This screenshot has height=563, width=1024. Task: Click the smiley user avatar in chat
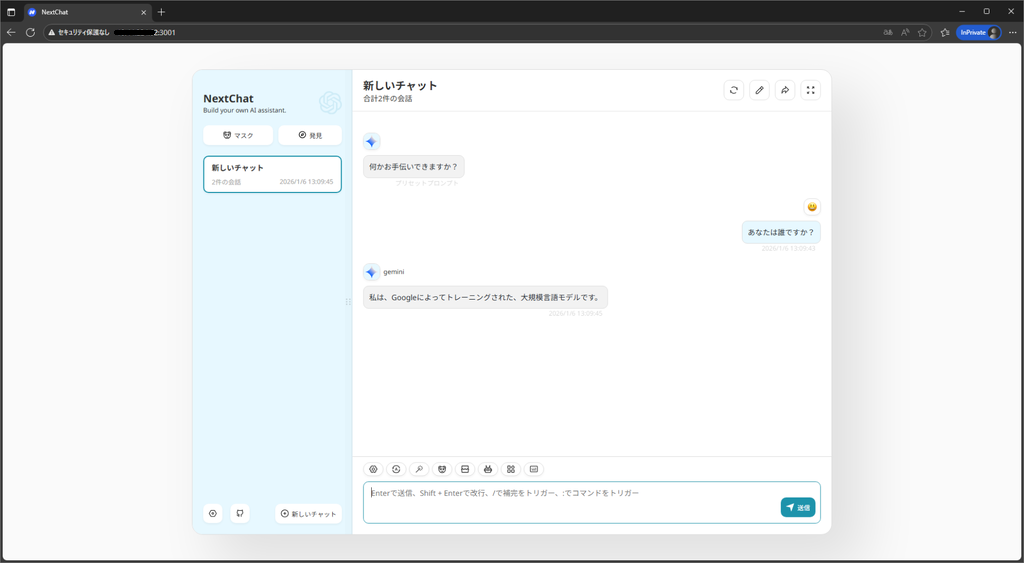coord(812,207)
